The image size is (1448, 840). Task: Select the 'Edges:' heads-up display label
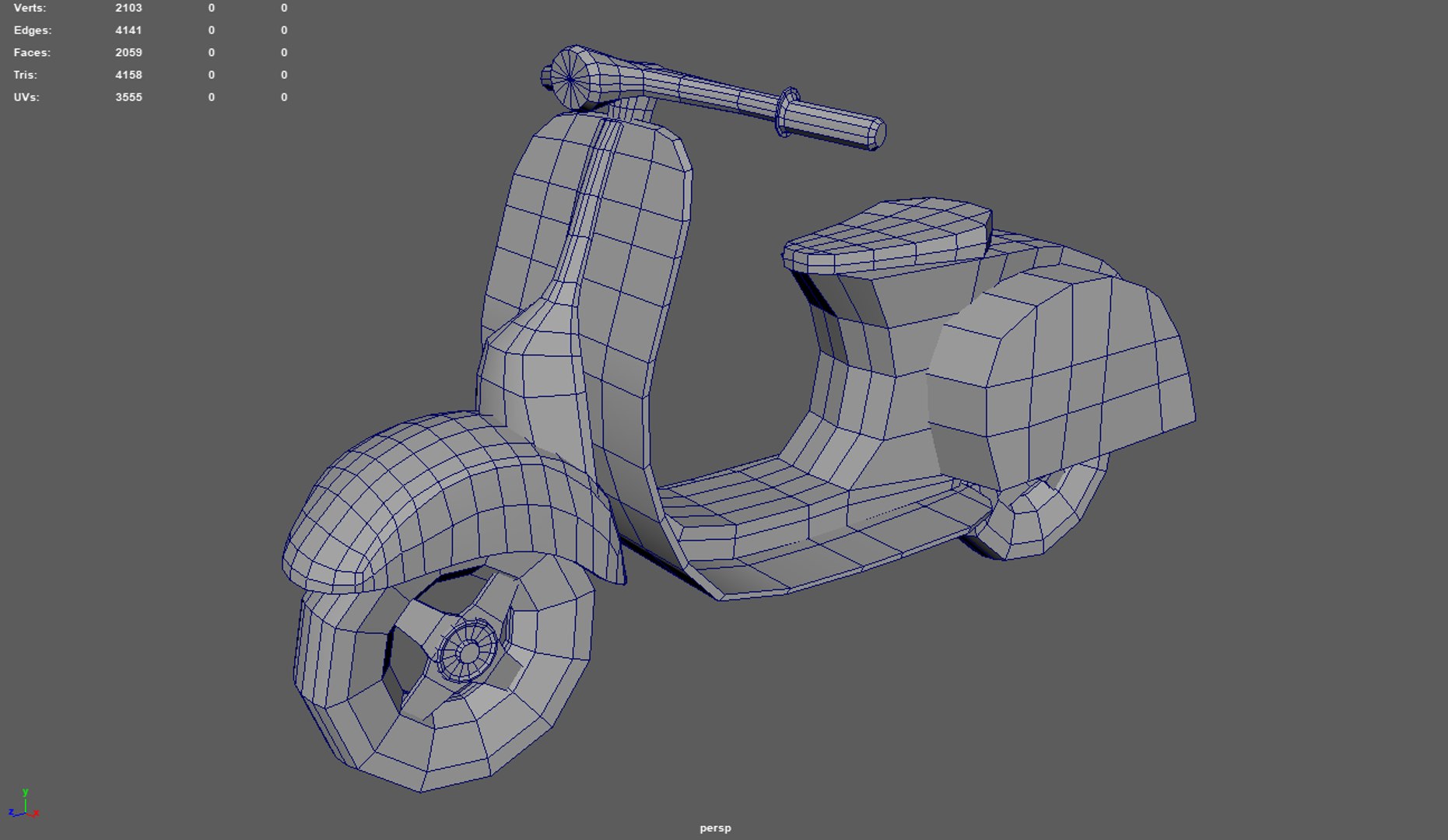[x=33, y=30]
